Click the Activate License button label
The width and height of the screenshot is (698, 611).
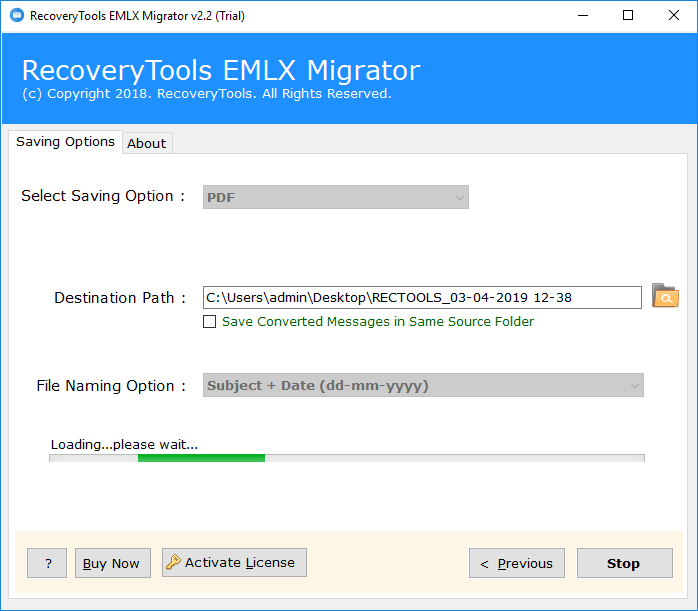point(240,562)
